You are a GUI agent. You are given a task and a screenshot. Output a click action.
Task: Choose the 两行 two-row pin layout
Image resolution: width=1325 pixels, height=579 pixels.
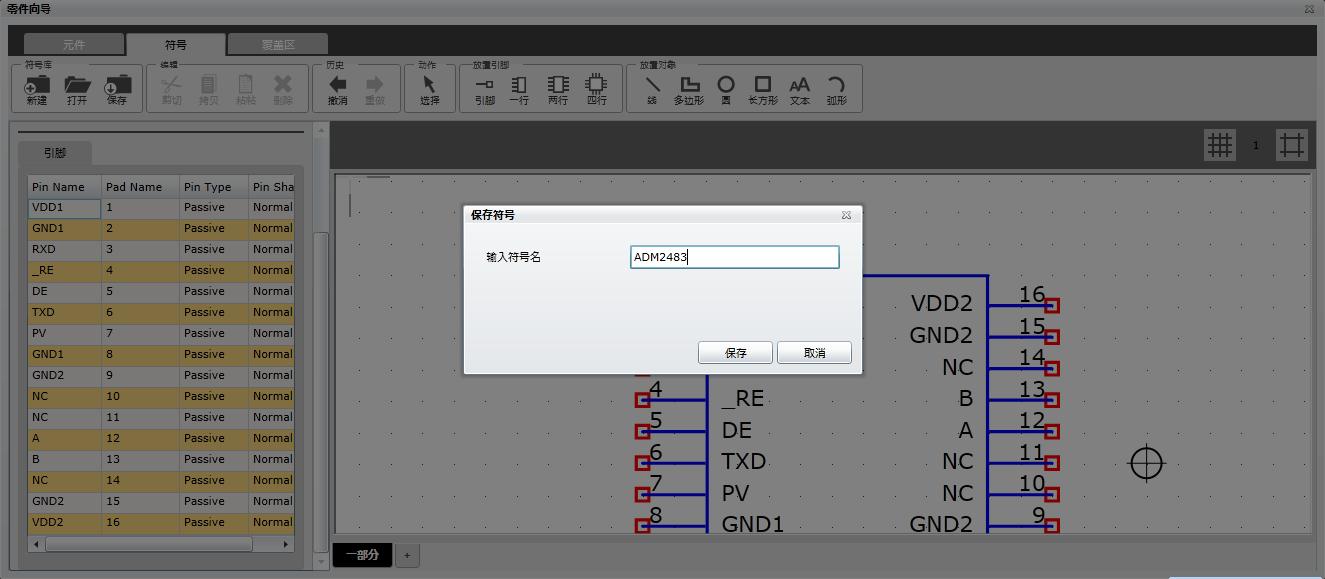point(558,89)
